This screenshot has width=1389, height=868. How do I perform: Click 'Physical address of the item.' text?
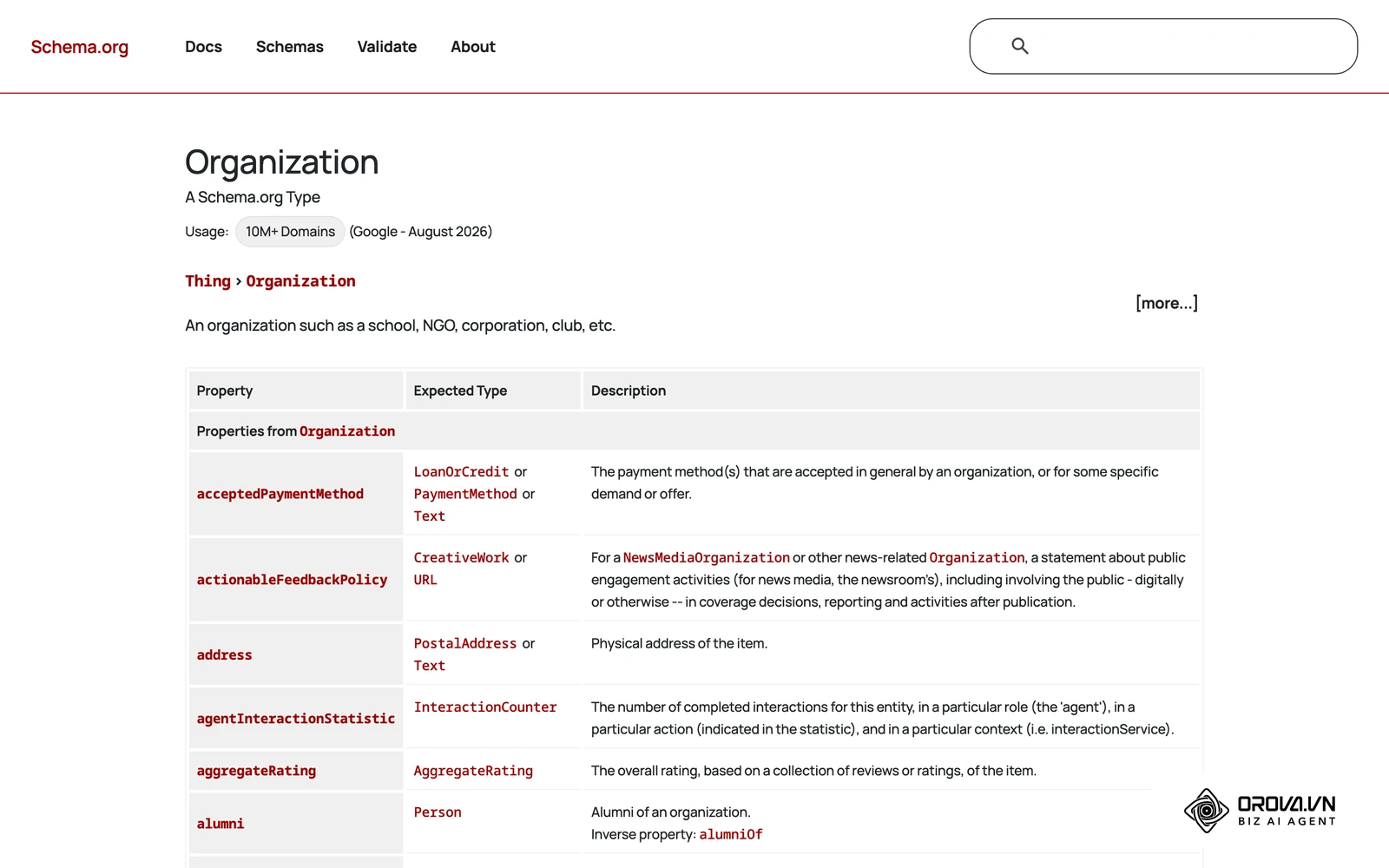coord(679,644)
